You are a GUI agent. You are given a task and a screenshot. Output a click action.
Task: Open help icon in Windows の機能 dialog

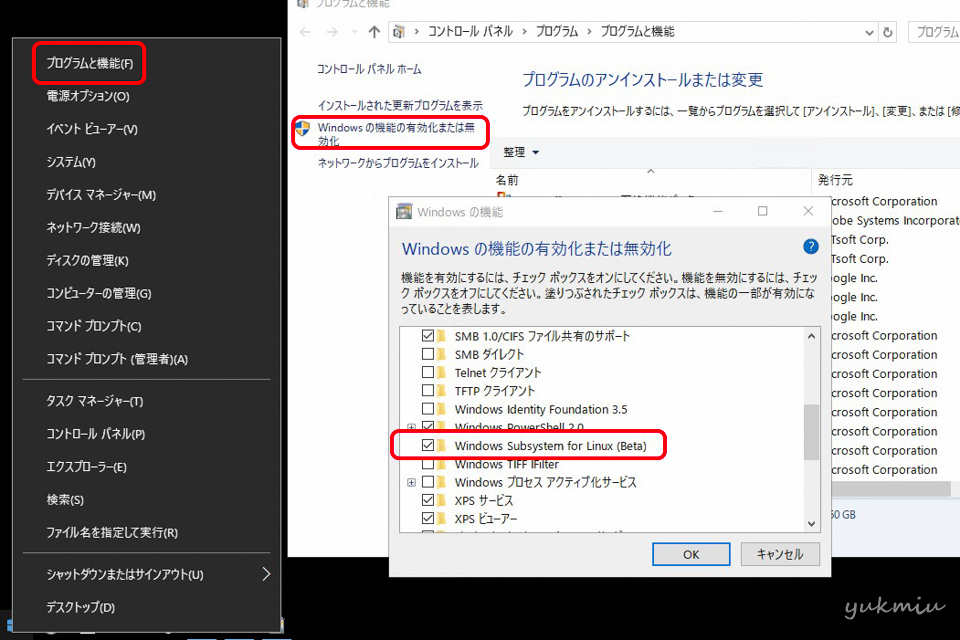(811, 246)
